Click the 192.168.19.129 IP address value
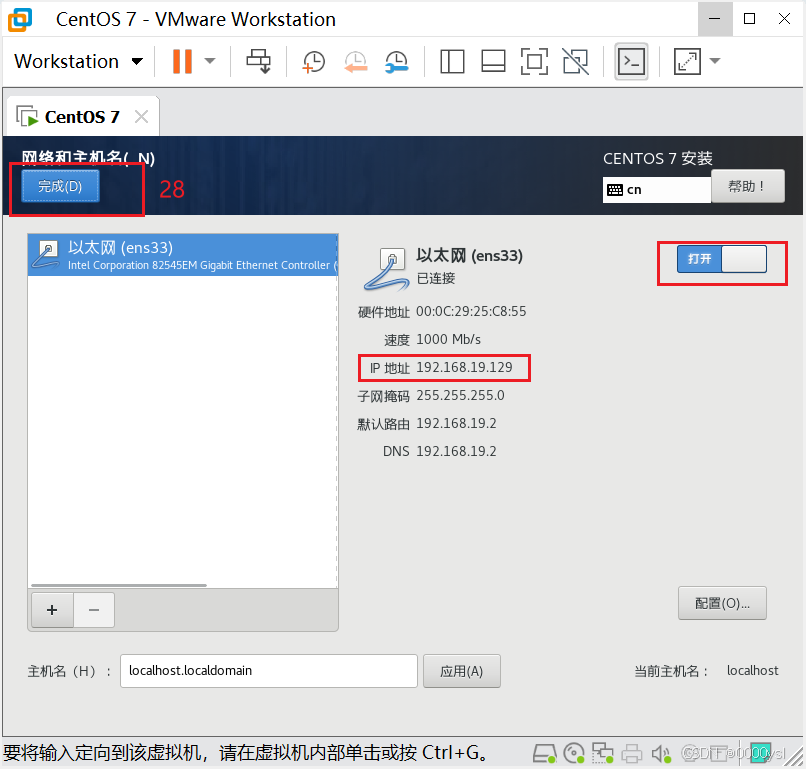806x769 pixels. point(464,367)
